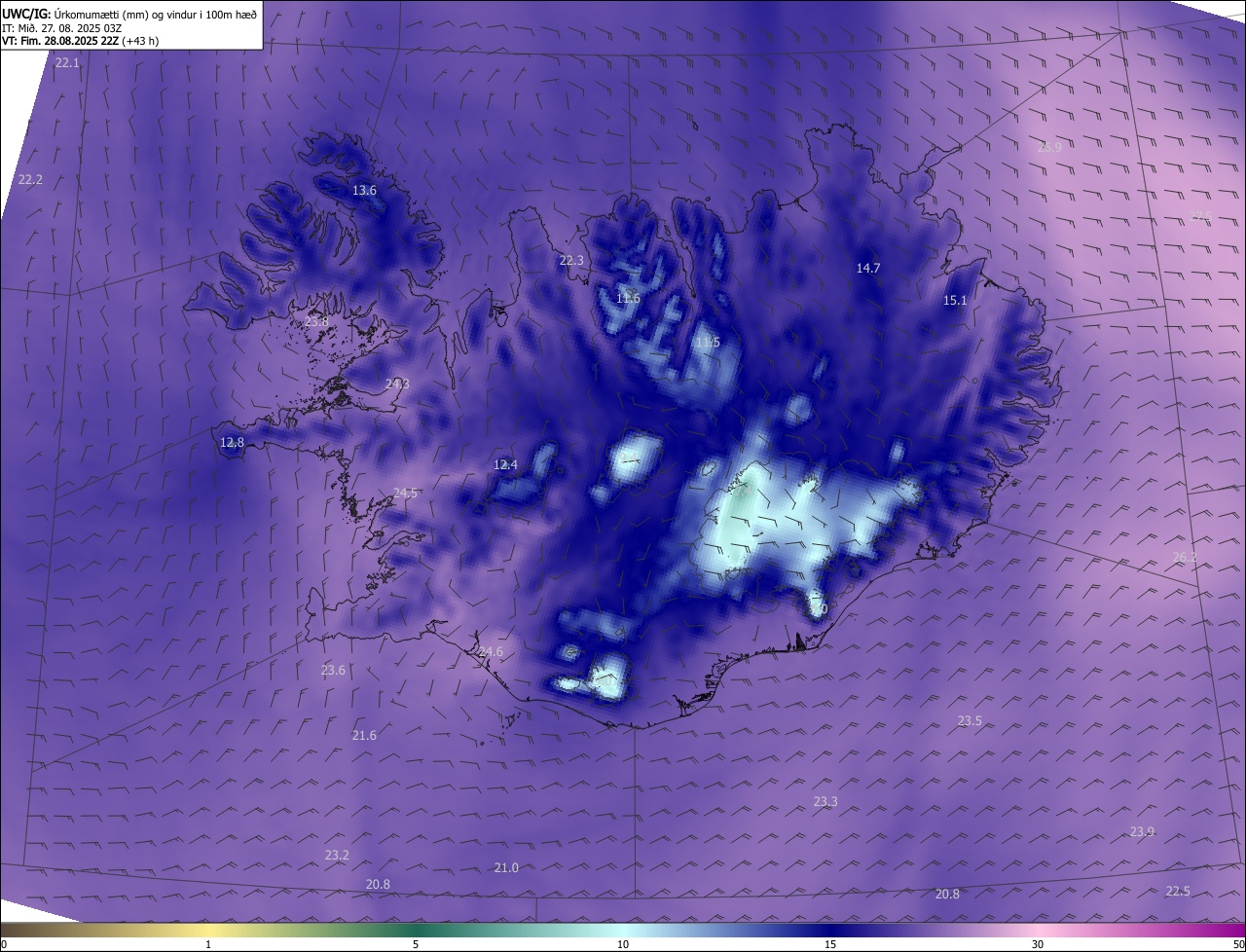Click the 13.6 value over the Westfjords
This screenshot has height=952, width=1246.
pos(364,191)
